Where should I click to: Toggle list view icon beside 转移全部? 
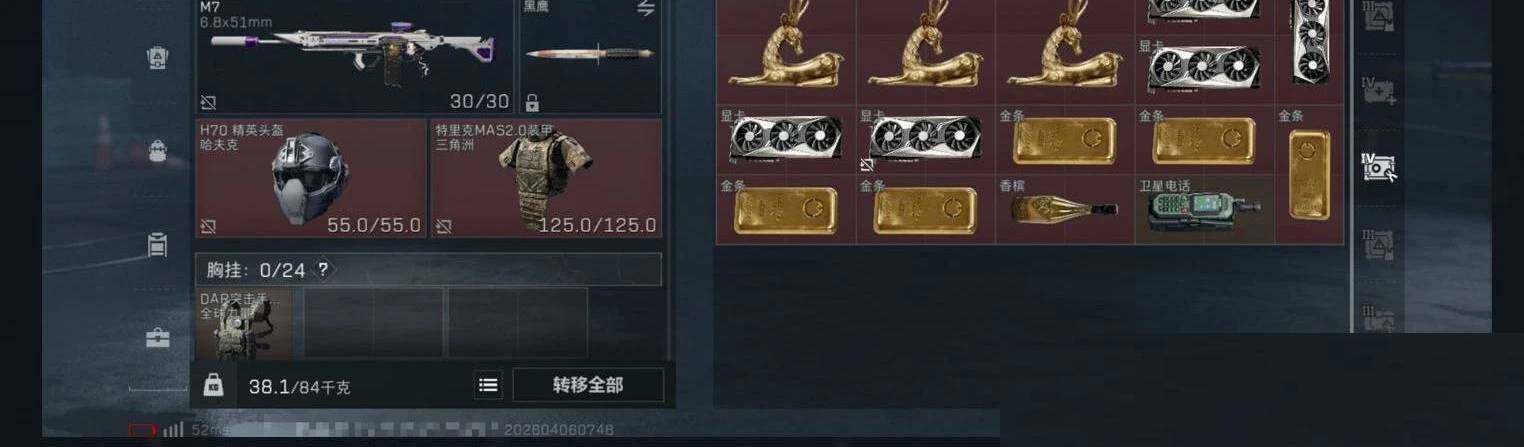[x=487, y=385]
